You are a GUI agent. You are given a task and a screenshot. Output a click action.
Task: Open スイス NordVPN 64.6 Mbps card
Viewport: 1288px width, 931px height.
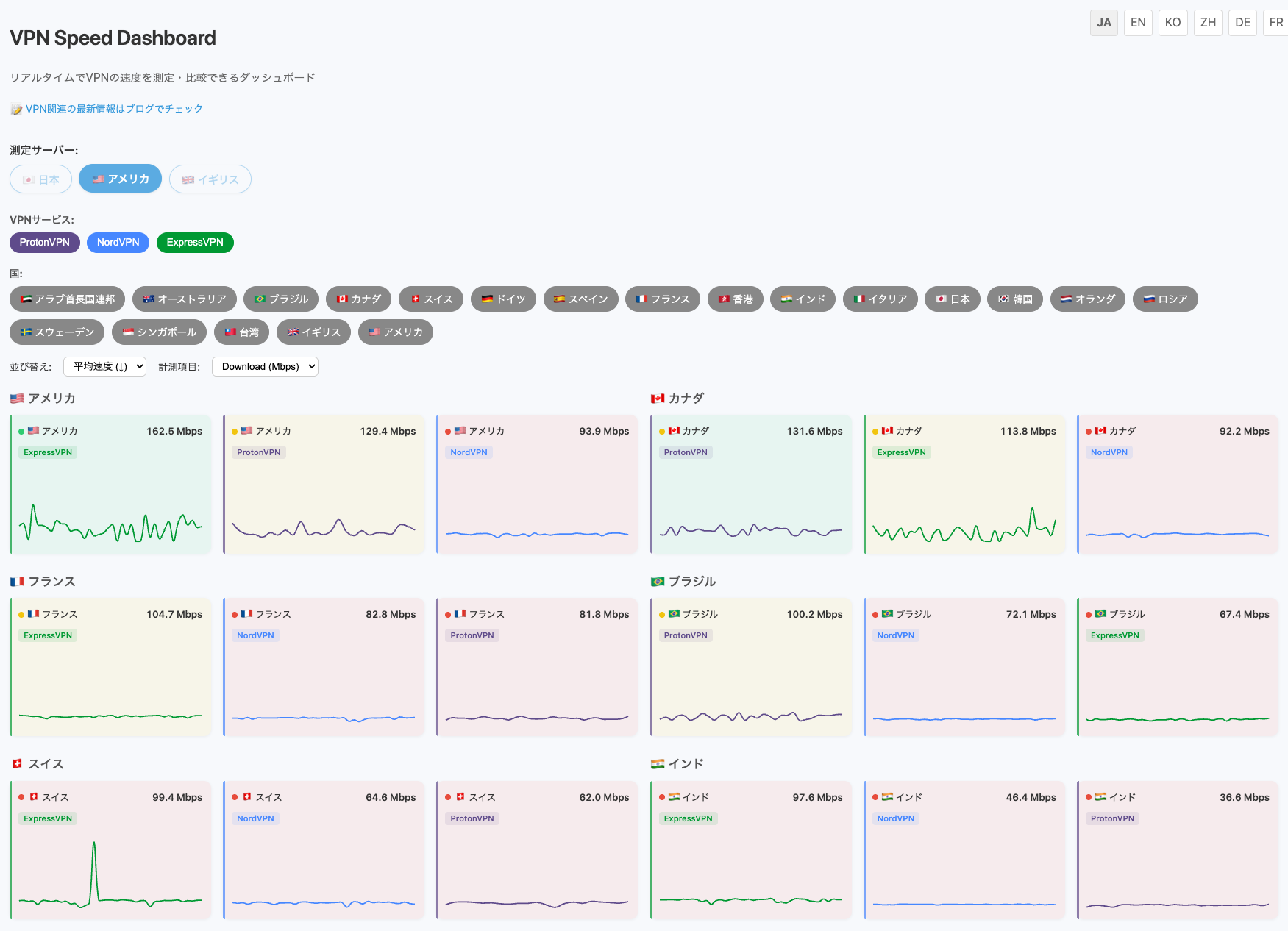coord(324,850)
